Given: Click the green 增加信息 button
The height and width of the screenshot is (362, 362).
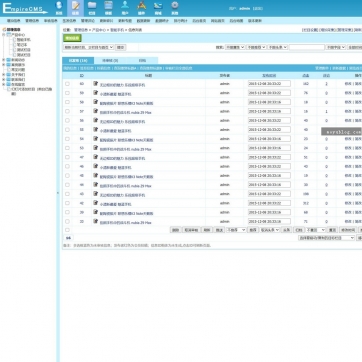Looking at the screenshot, I should pos(72,38).
